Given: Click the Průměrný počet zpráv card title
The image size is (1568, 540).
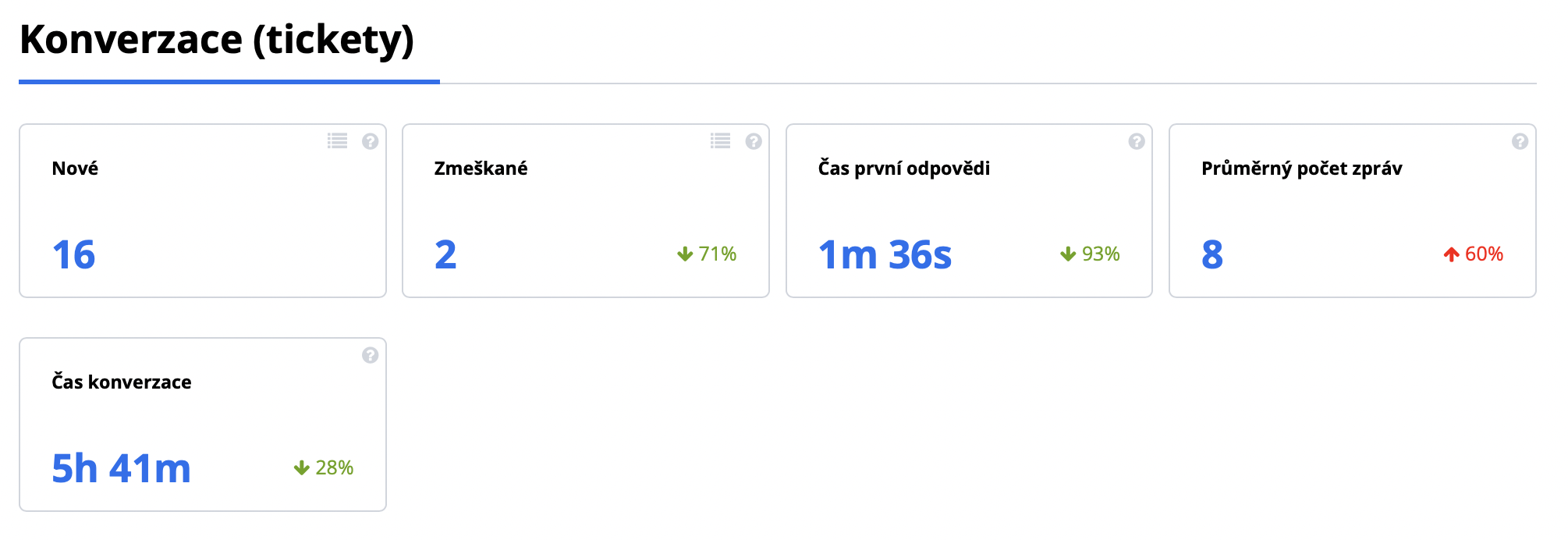Looking at the screenshot, I should [x=1301, y=169].
